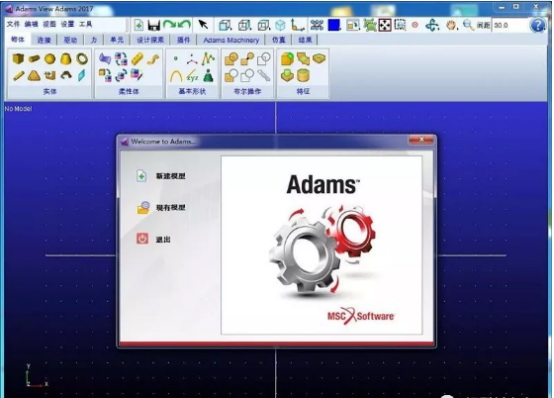
Task: Click the coordinate triad toolbar icon
Action: tap(297, 25)
